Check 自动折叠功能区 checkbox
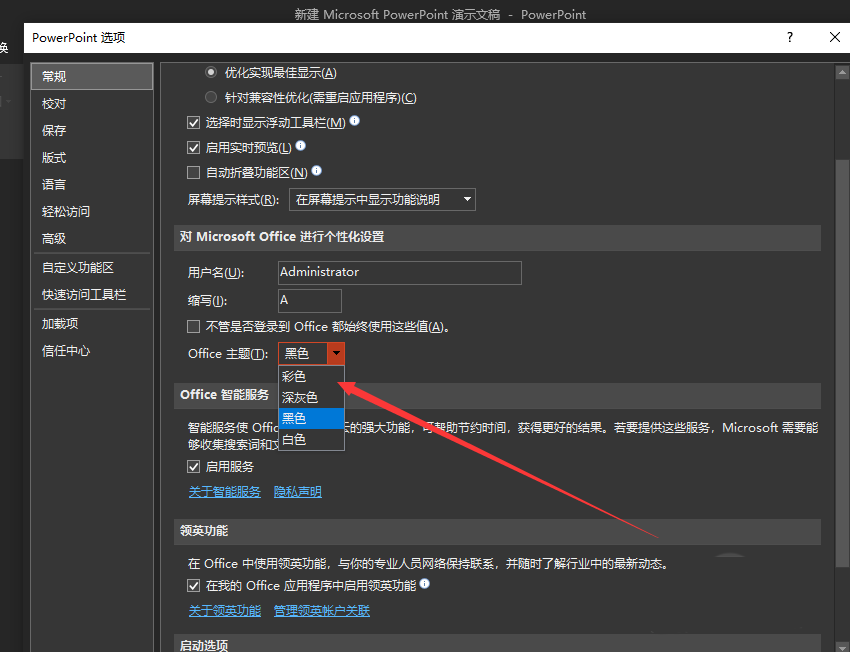The image size is (850, 652). 194,172
